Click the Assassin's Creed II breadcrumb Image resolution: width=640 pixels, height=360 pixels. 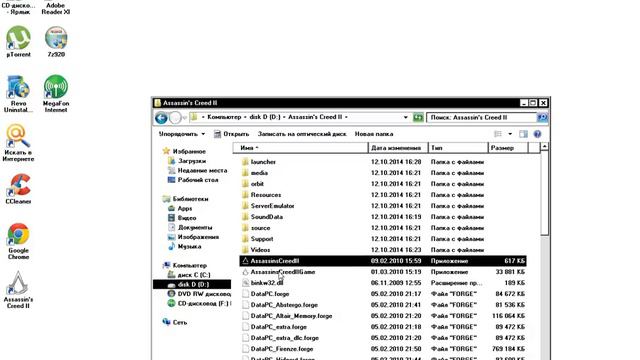[315, 117]
